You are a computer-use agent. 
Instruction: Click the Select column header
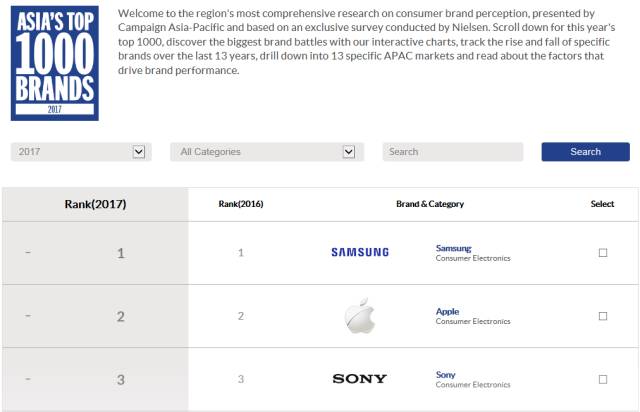point(602,204)
